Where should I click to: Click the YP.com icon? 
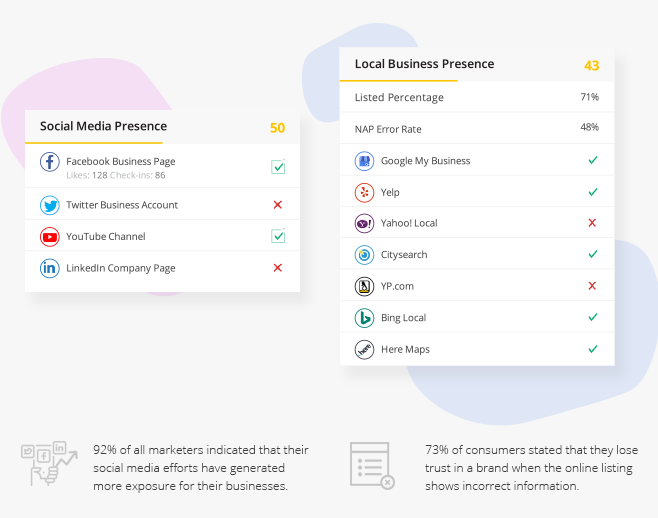tap(364, 286)
